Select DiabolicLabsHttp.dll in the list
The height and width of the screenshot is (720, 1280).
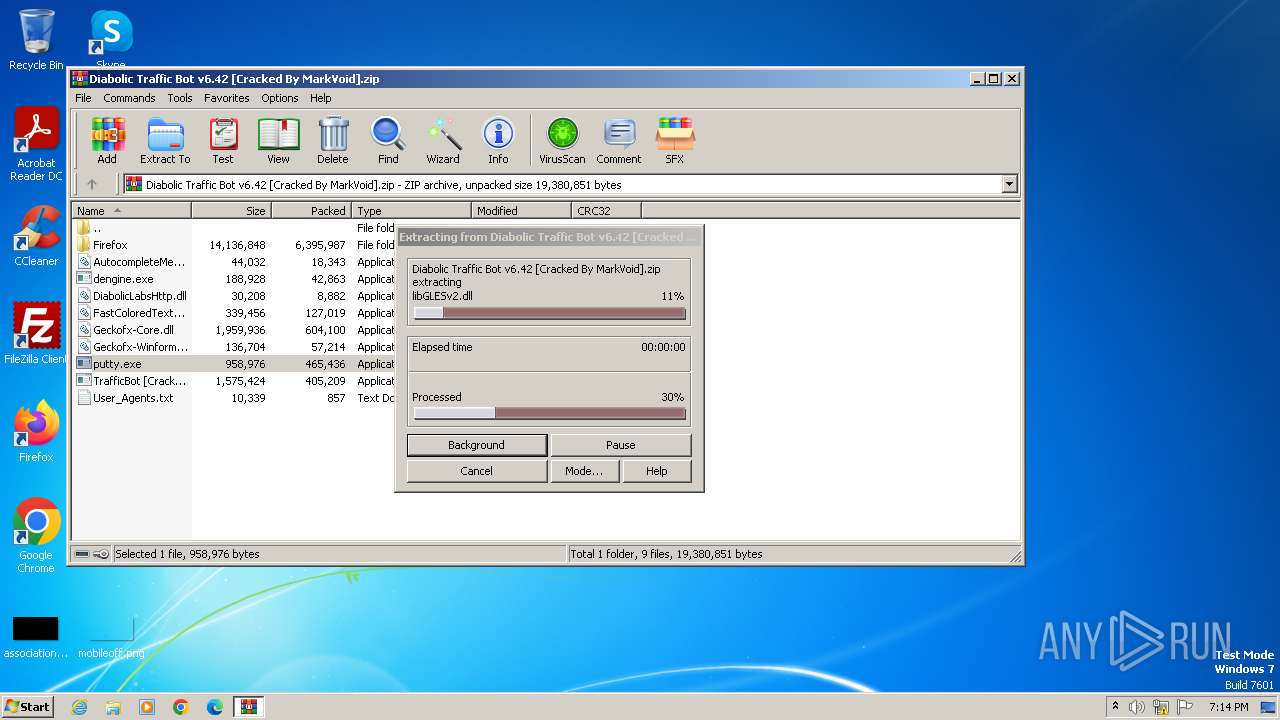click(235, 296)
